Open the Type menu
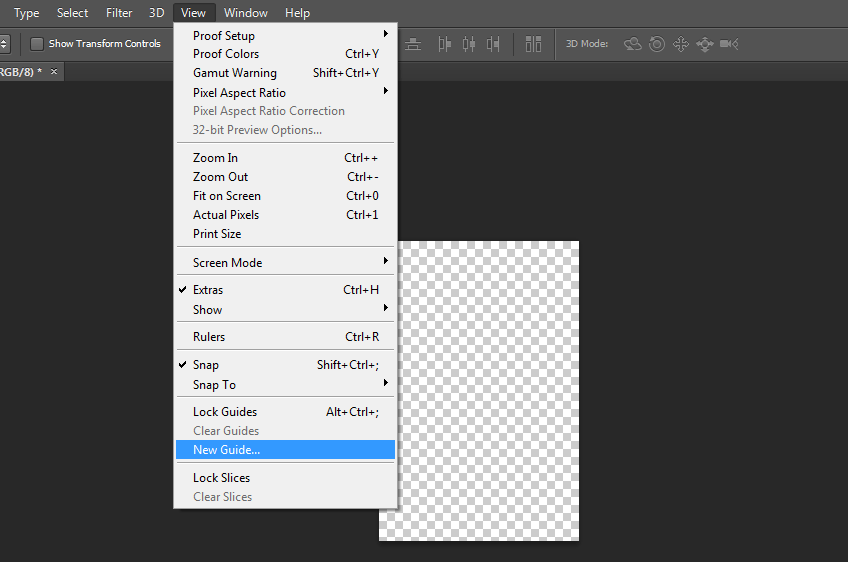This screenshot has width=848, height=562. click(26, 13)
